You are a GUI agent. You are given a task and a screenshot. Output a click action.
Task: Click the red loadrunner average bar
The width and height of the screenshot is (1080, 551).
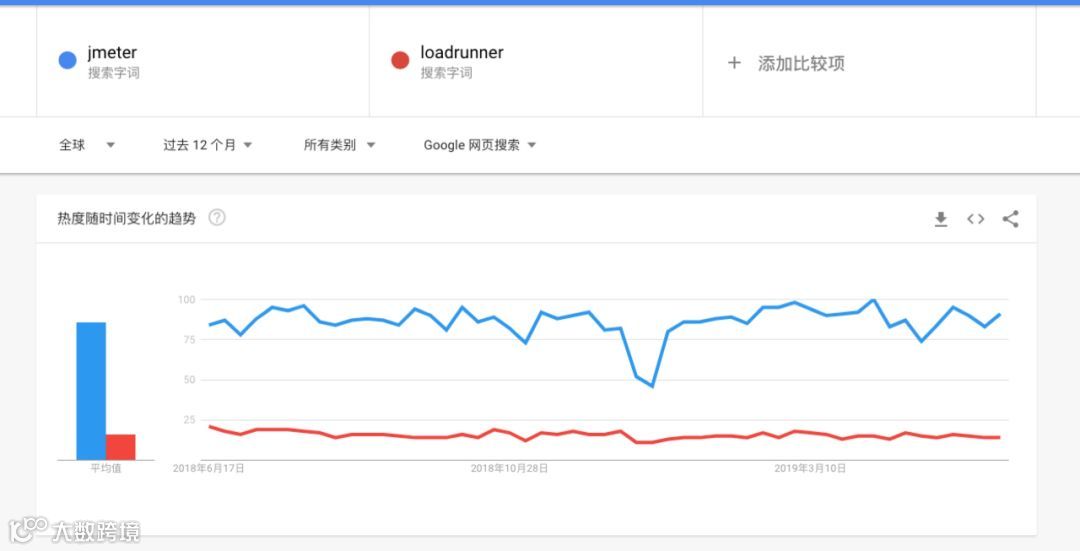click(120, 447)
